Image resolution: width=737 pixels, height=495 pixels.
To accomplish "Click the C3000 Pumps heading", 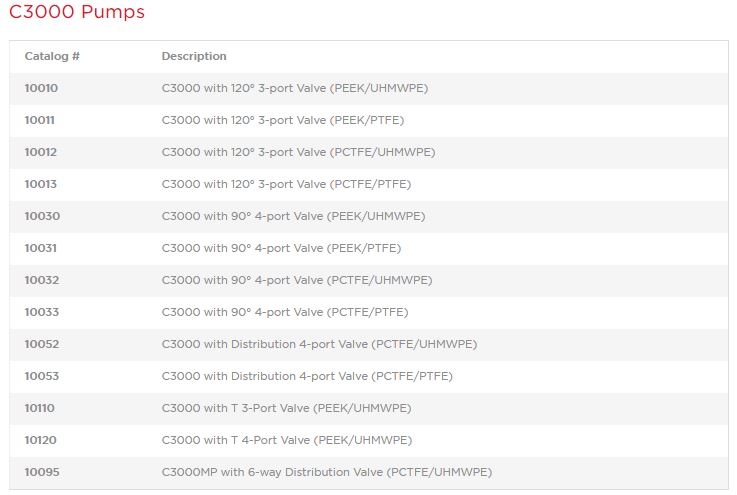I will click(77, 13).
